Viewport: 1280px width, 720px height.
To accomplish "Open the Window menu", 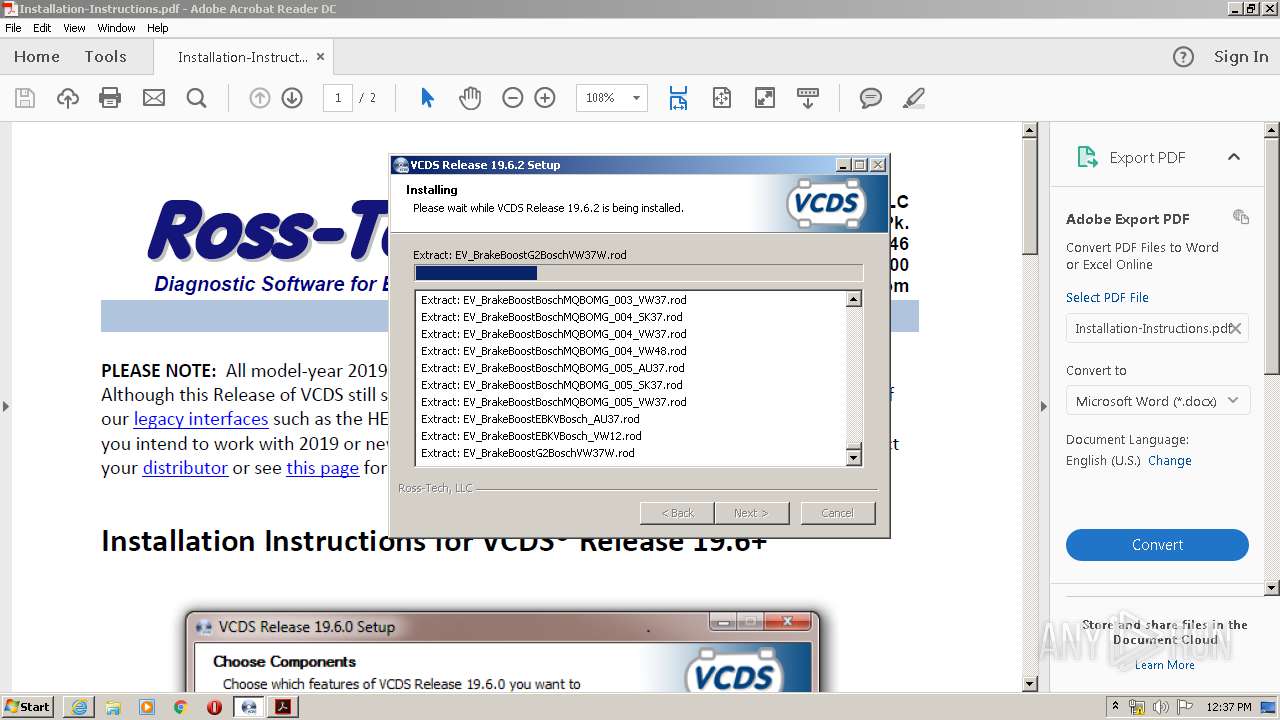I will pos(117,28).
